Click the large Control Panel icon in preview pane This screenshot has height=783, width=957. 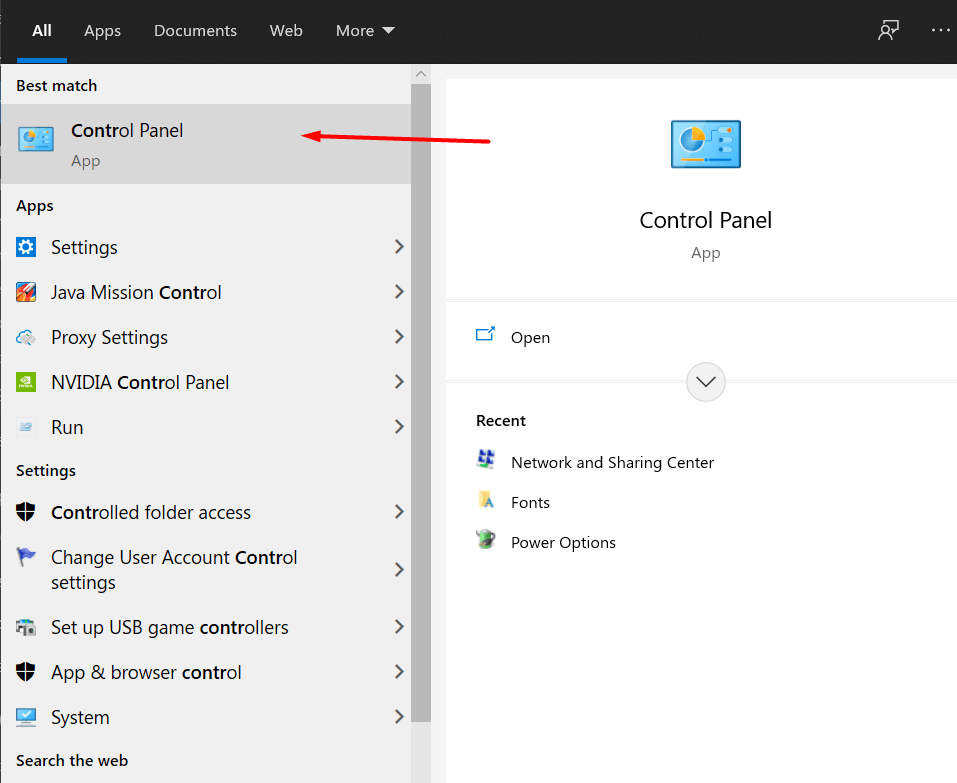[705, 144]
